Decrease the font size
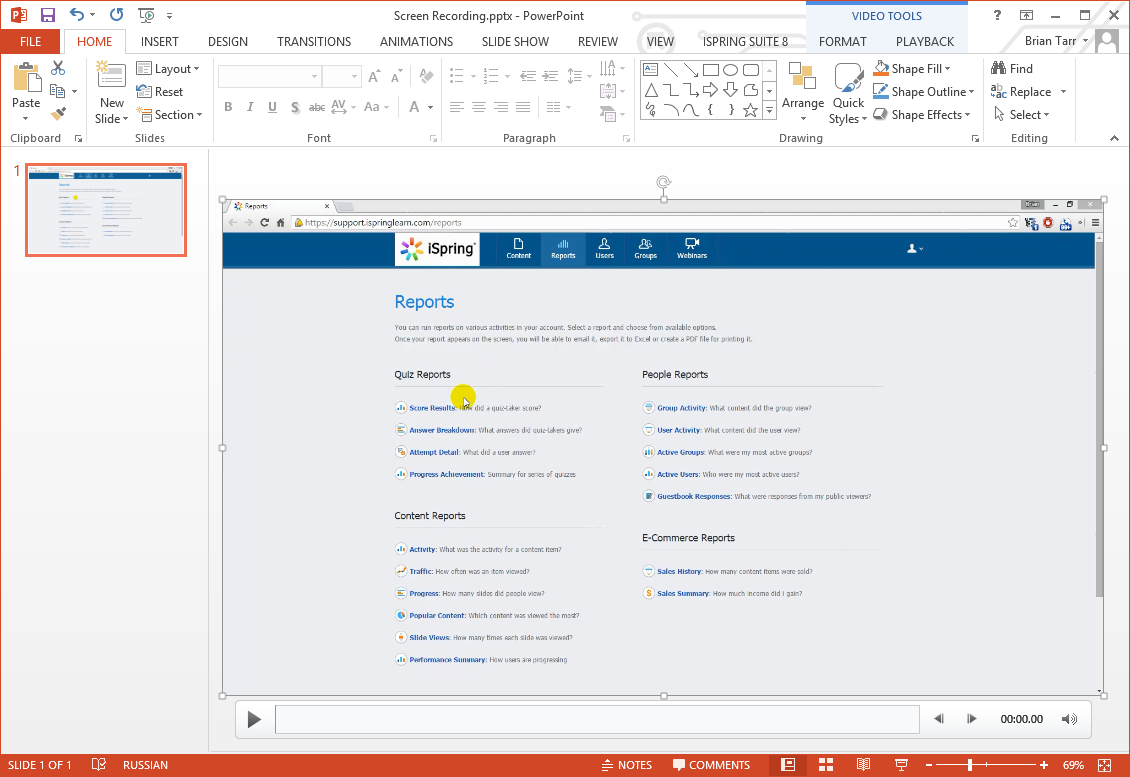Image resolution: width=1130 pixels, height=777 pixels. coord(396,76)
